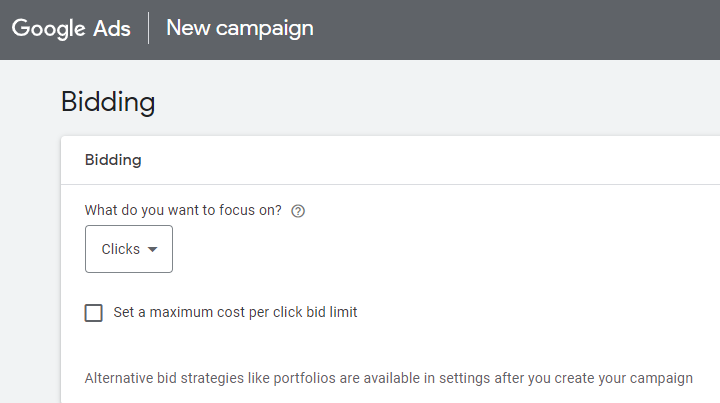Viewport: 720px width, 403px height.
Task: Click the 'Set a maximum cost per click bid limit' label
Action: (x=235, y=312)
